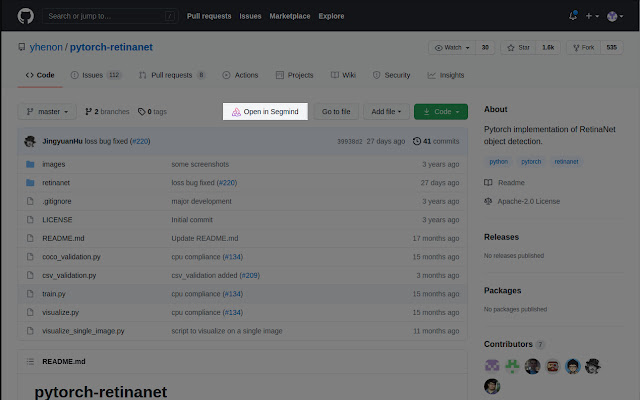Screen dimensions: 640x400
Task: Open the notifications bell icon
Action: pos(573,16)
